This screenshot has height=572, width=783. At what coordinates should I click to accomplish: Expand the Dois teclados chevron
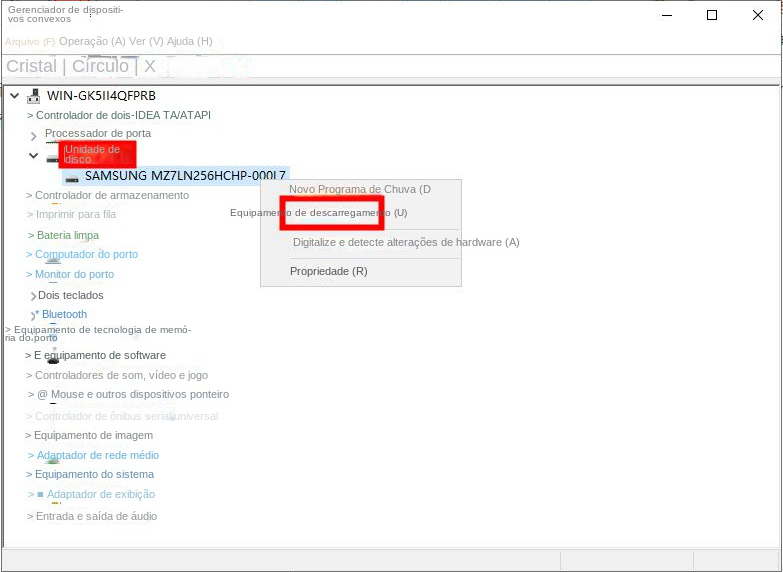click(x=33, y=296)
